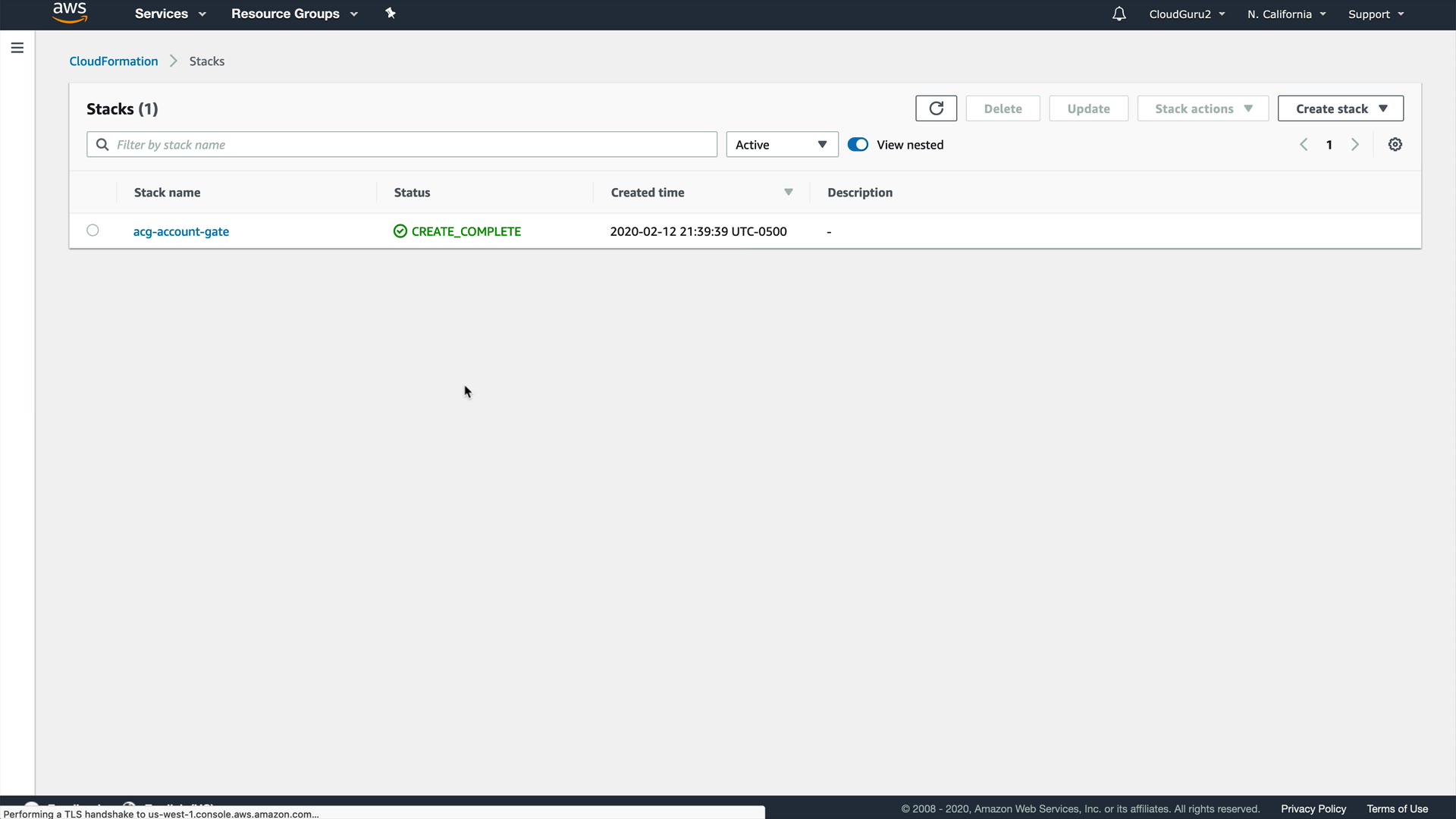Click the Filter by stack name field

(409, 145)
